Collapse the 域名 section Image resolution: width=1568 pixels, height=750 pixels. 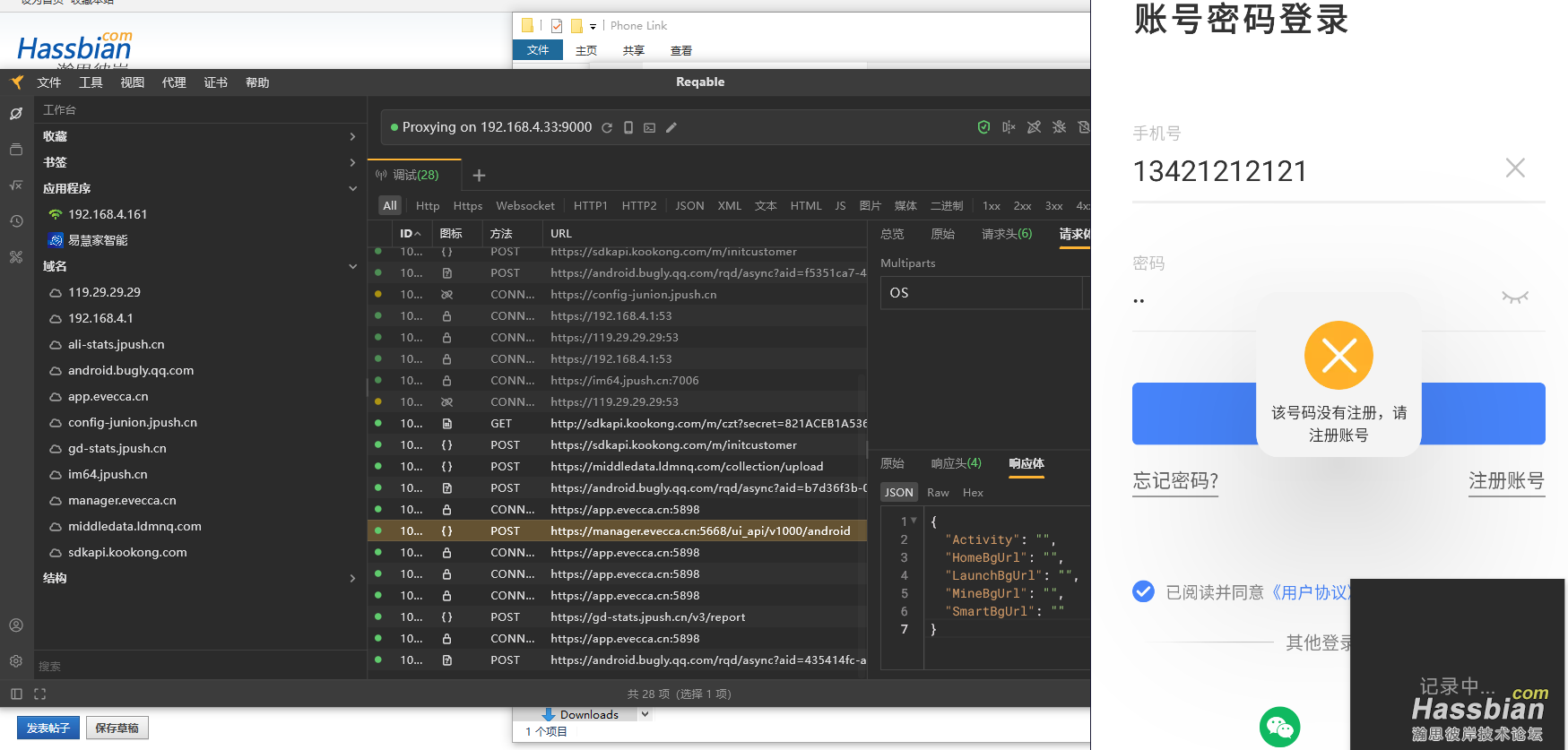pos(352,267)
